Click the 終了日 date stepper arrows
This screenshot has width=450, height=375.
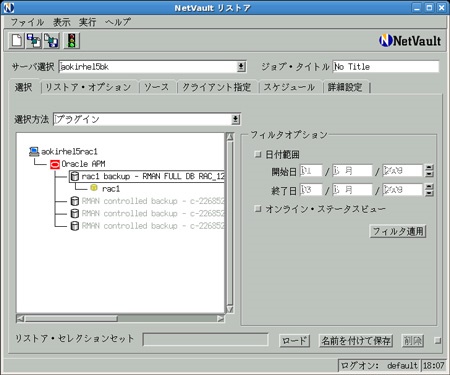pos(429,190)
